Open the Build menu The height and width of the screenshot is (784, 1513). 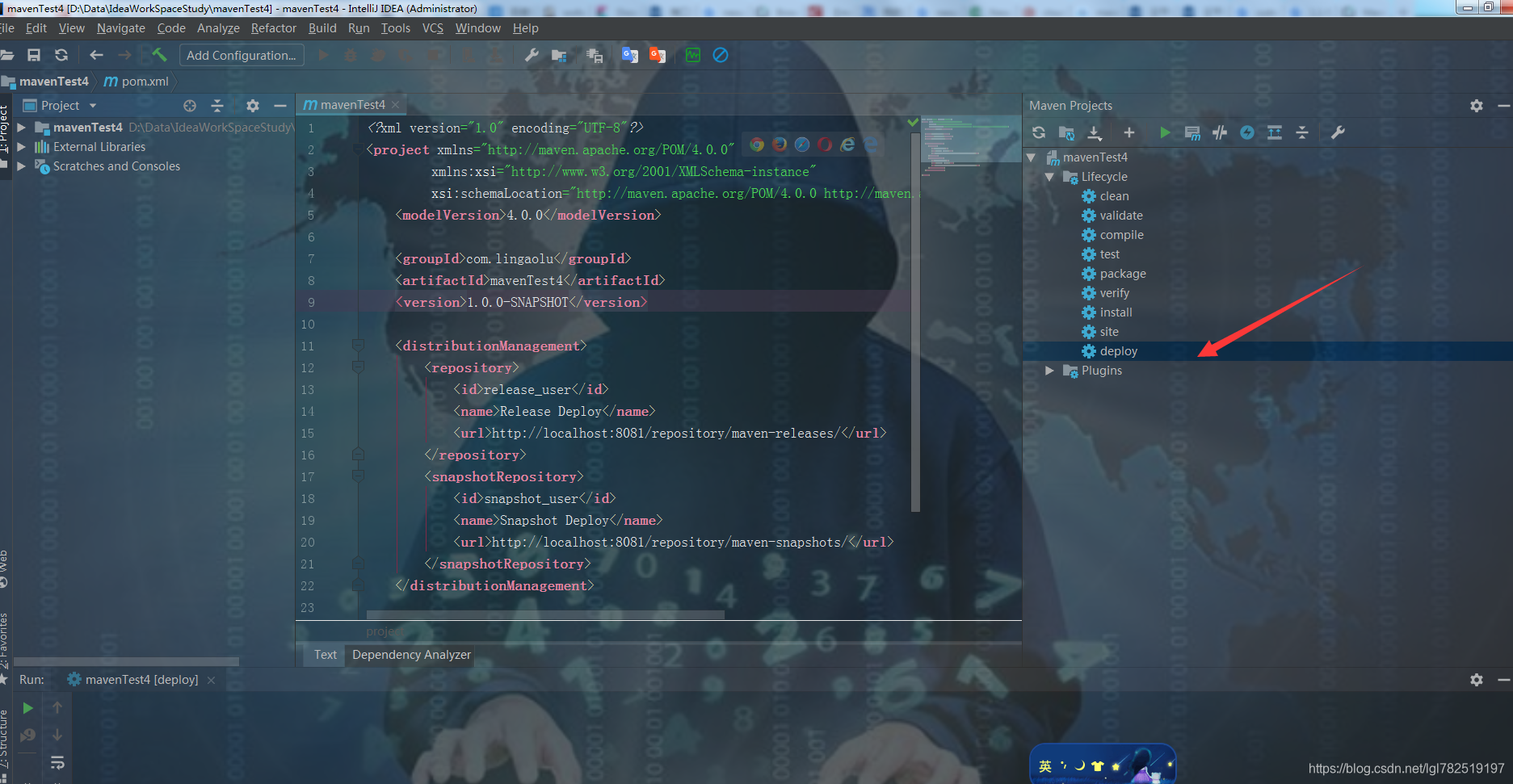[322, 28]
